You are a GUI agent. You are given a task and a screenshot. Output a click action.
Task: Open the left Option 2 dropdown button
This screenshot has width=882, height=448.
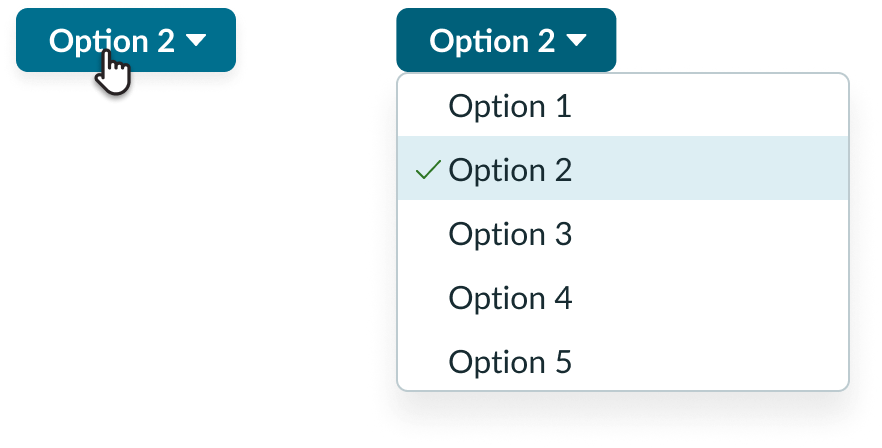point(125,40)
